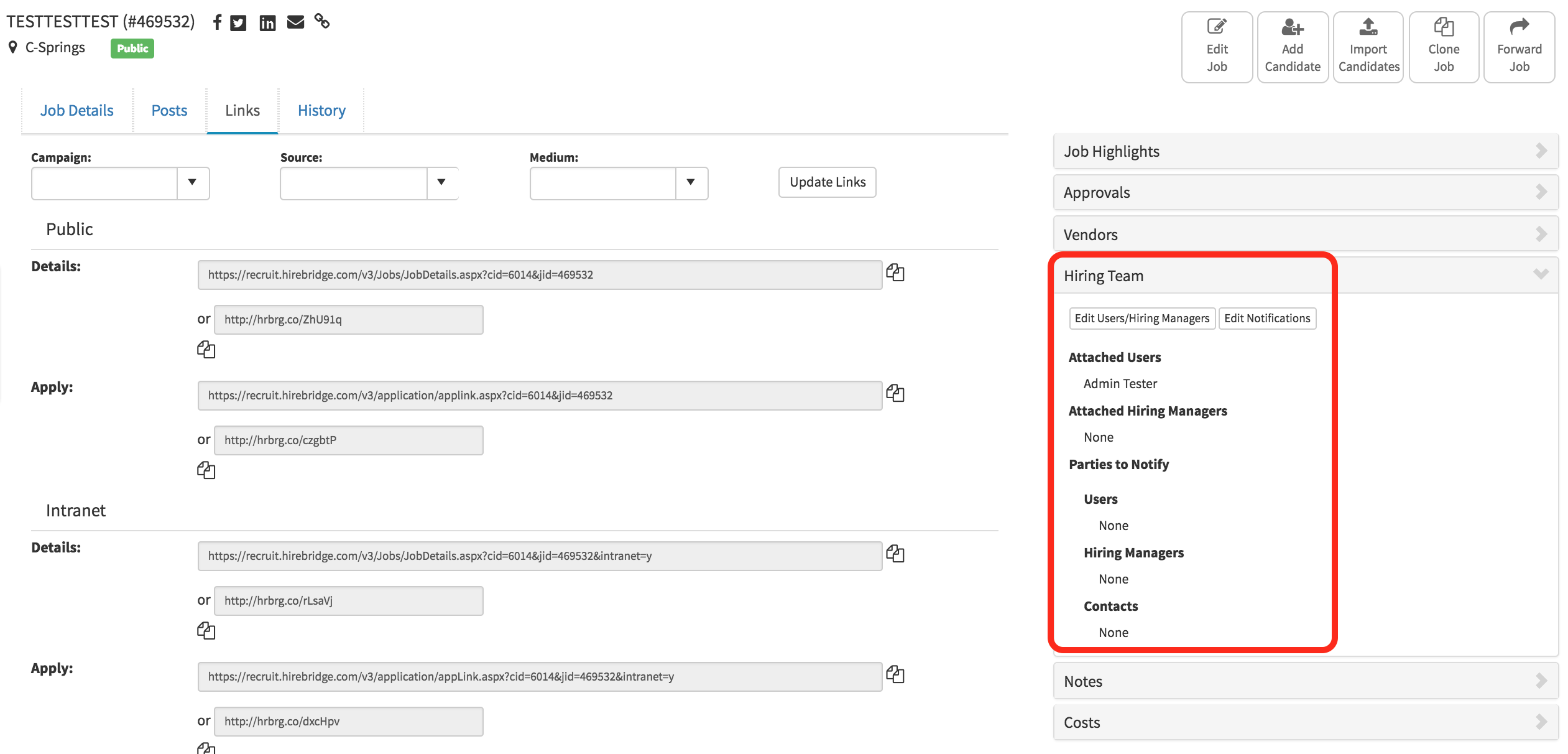Click the chain link icon in header
The width and height of the screenshot is (1568, 754).
(x=322, y=22)
